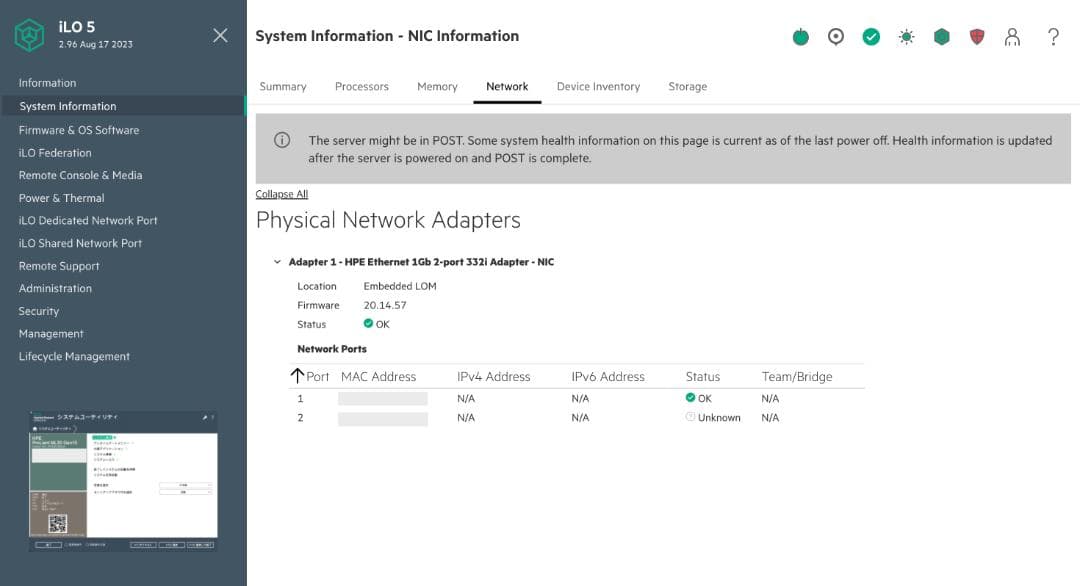Click the OK status next to Adapter firmware
The width and height of the screenshot is (1080, 586).
click(369, 323)
